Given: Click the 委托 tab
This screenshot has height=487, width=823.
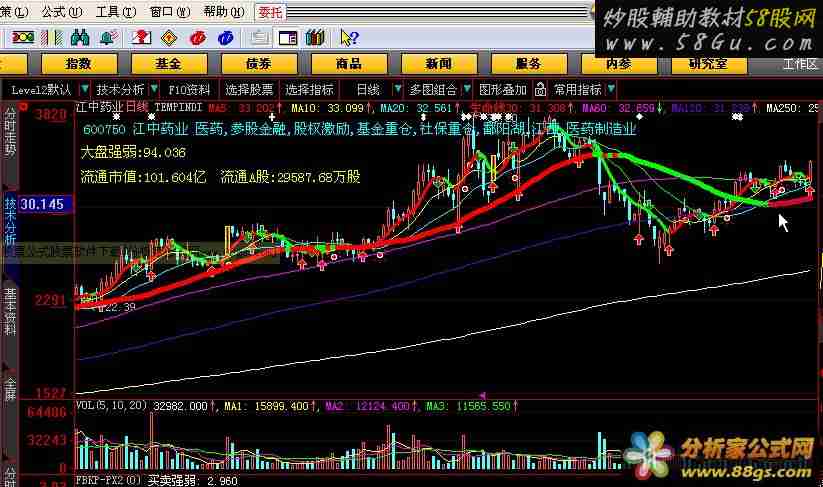Looking at the screenshot, I should (270, 12).
